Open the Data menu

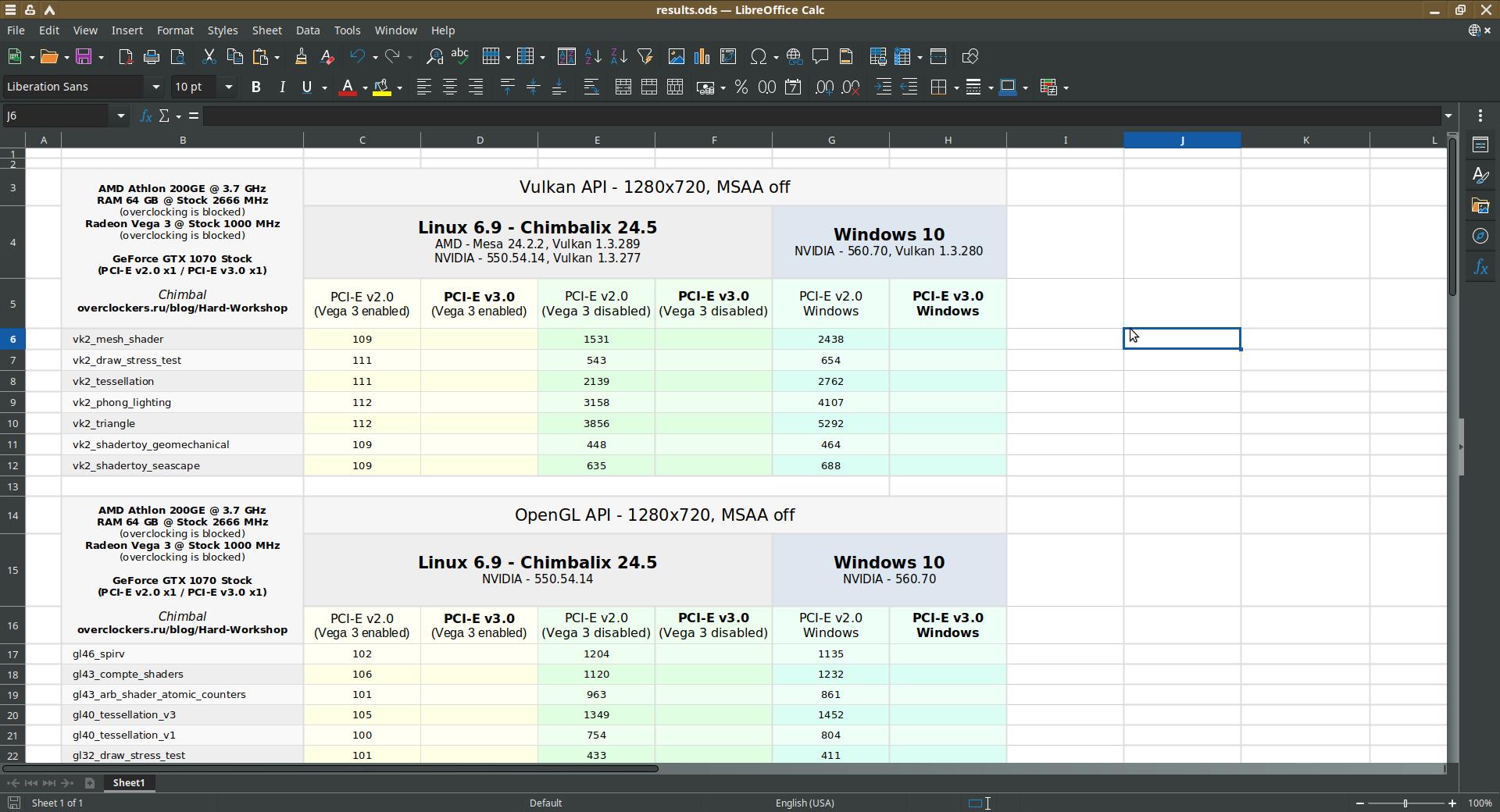(307, 30)
